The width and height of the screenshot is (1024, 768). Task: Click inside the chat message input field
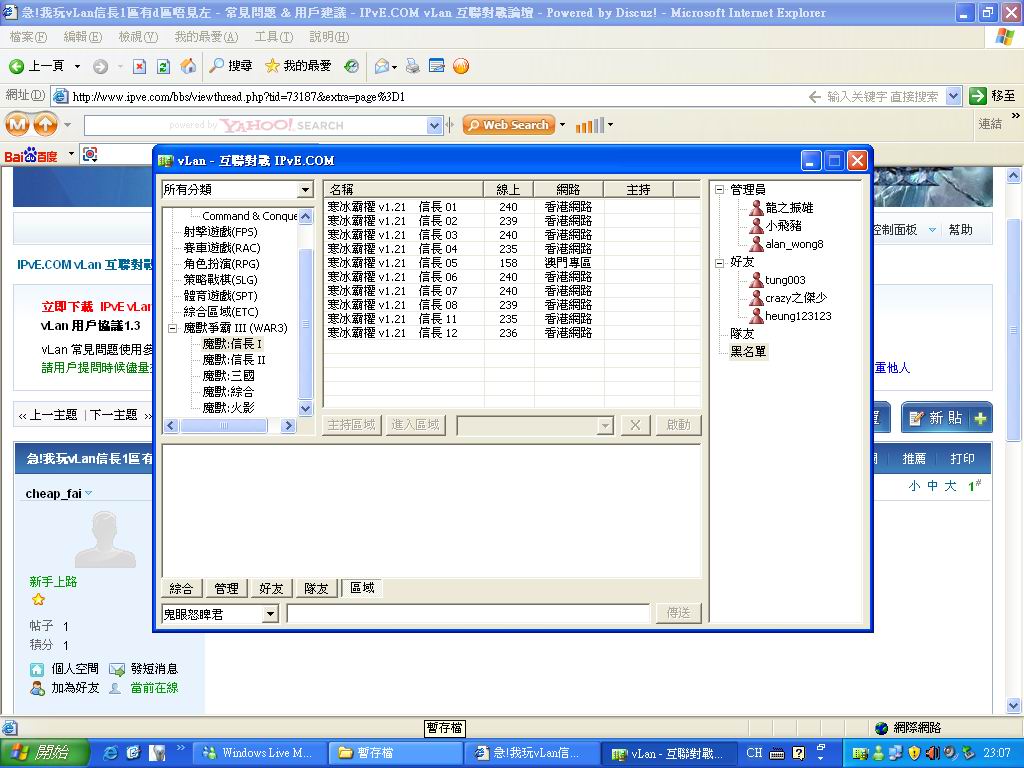[x=470, y=613]
